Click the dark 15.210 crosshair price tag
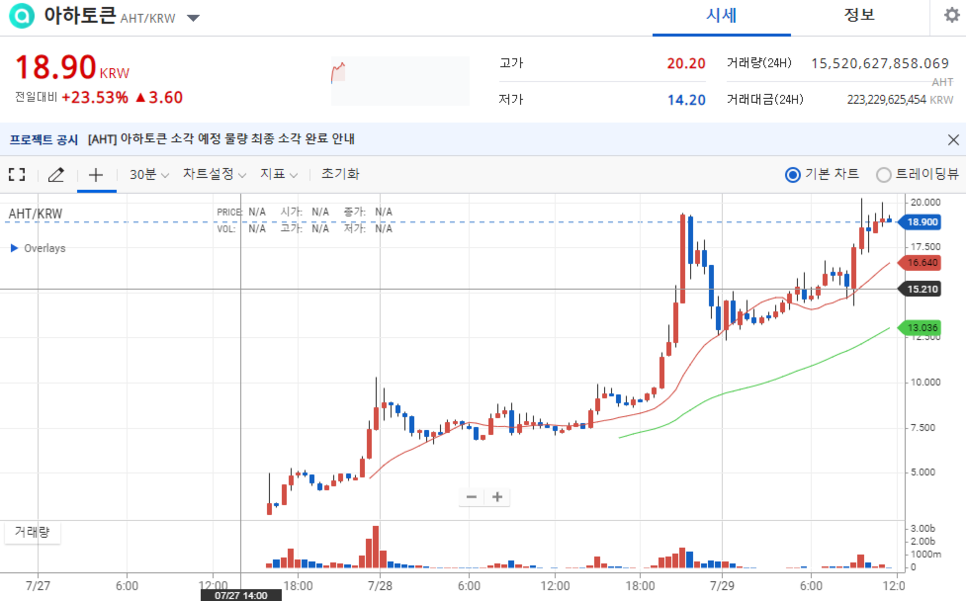966x601 pixels. 920,289
